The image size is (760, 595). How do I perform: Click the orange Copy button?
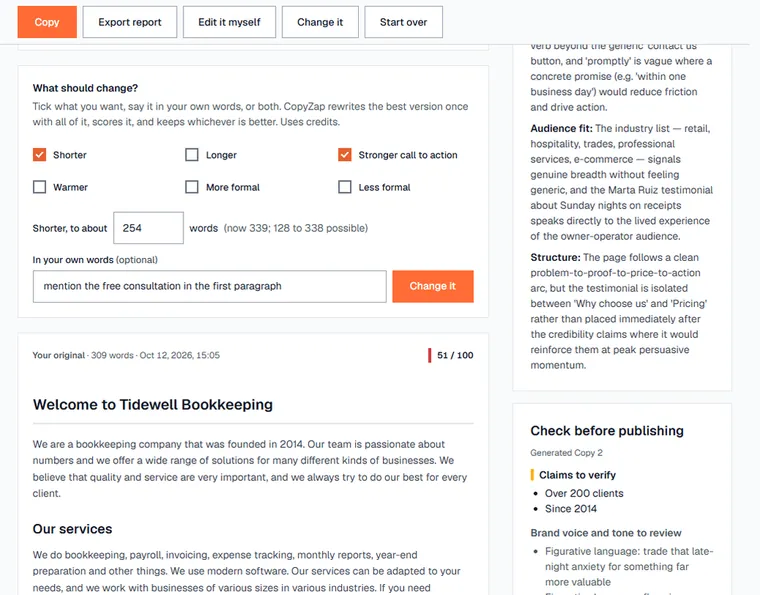[47, 22]
